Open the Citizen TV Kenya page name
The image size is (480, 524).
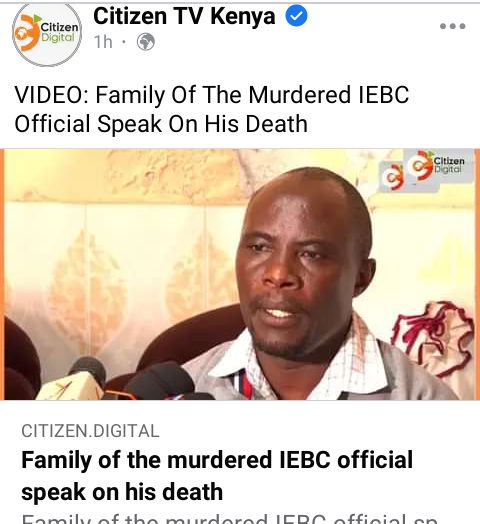[184, 16]
